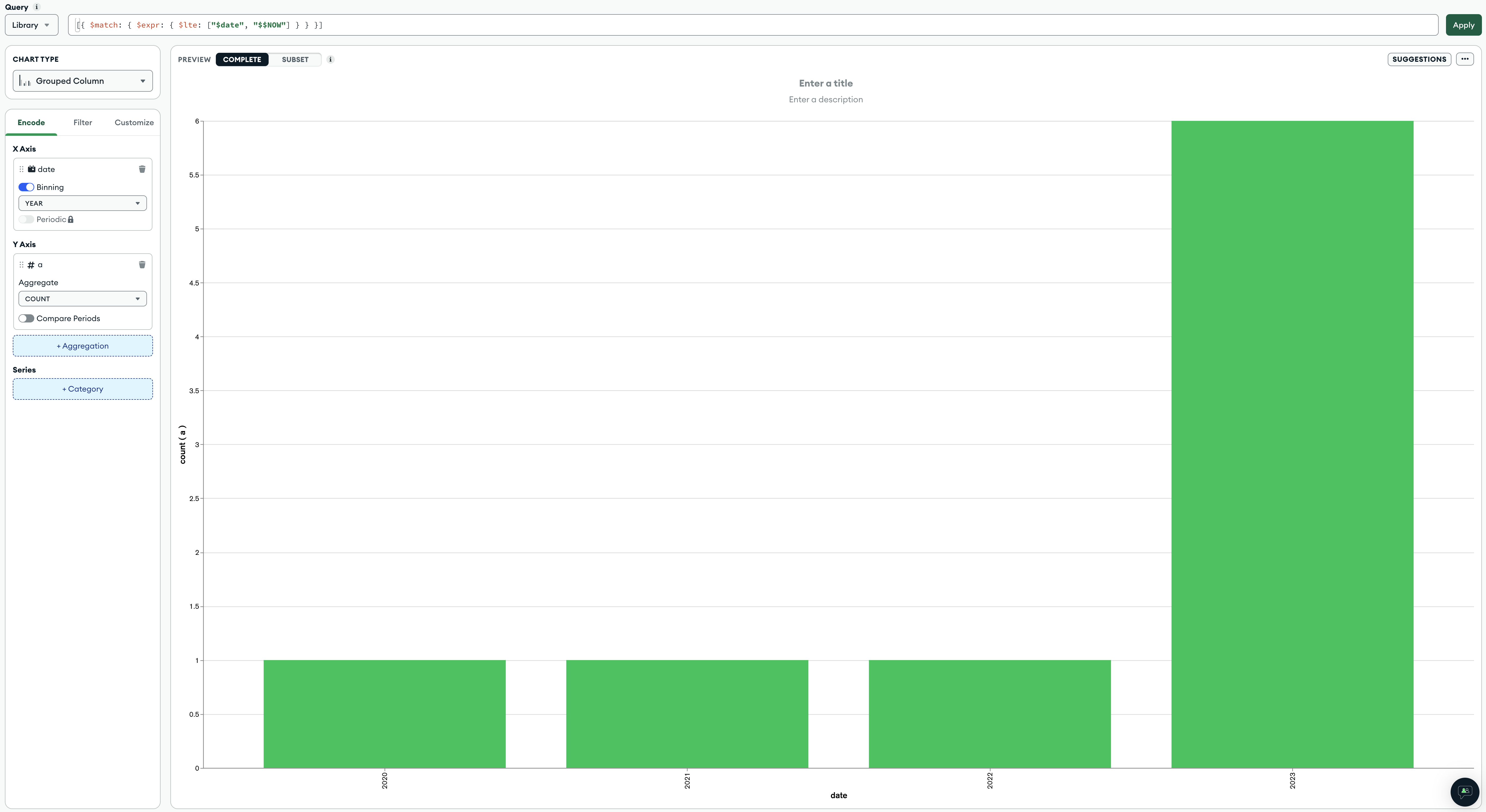The width and height of the screenshot is (1486, 812).
Task: Expand the YEAR binning dropdown
Action: point(82,203)
